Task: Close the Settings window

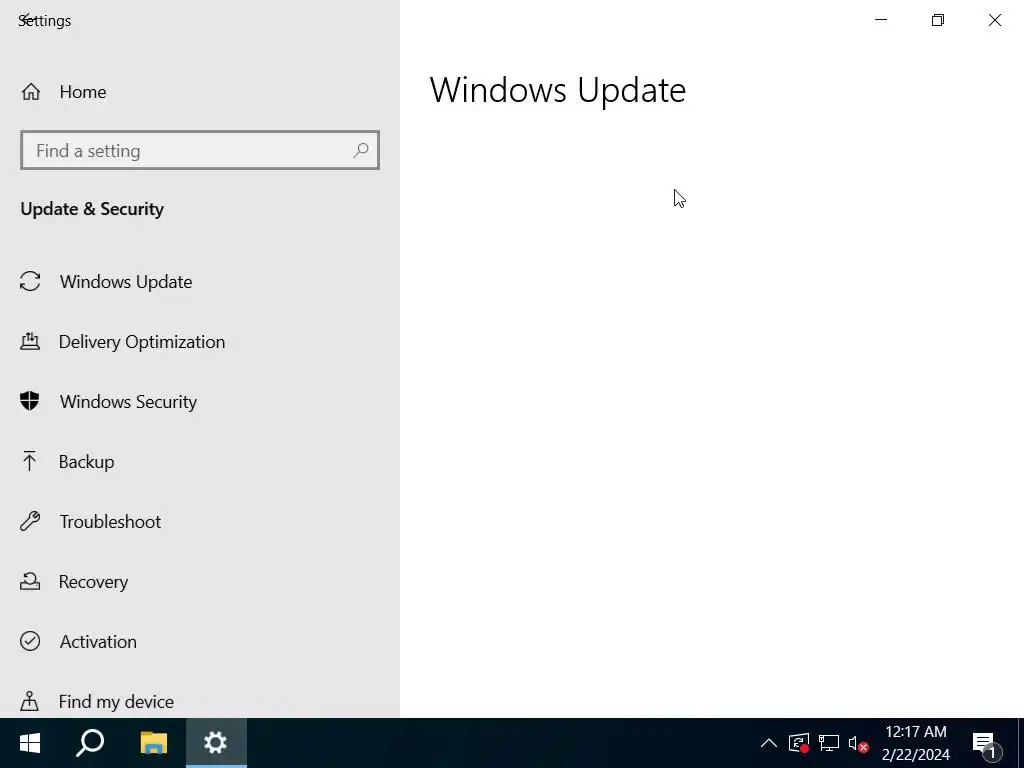Action: click(x=995, y=20)
